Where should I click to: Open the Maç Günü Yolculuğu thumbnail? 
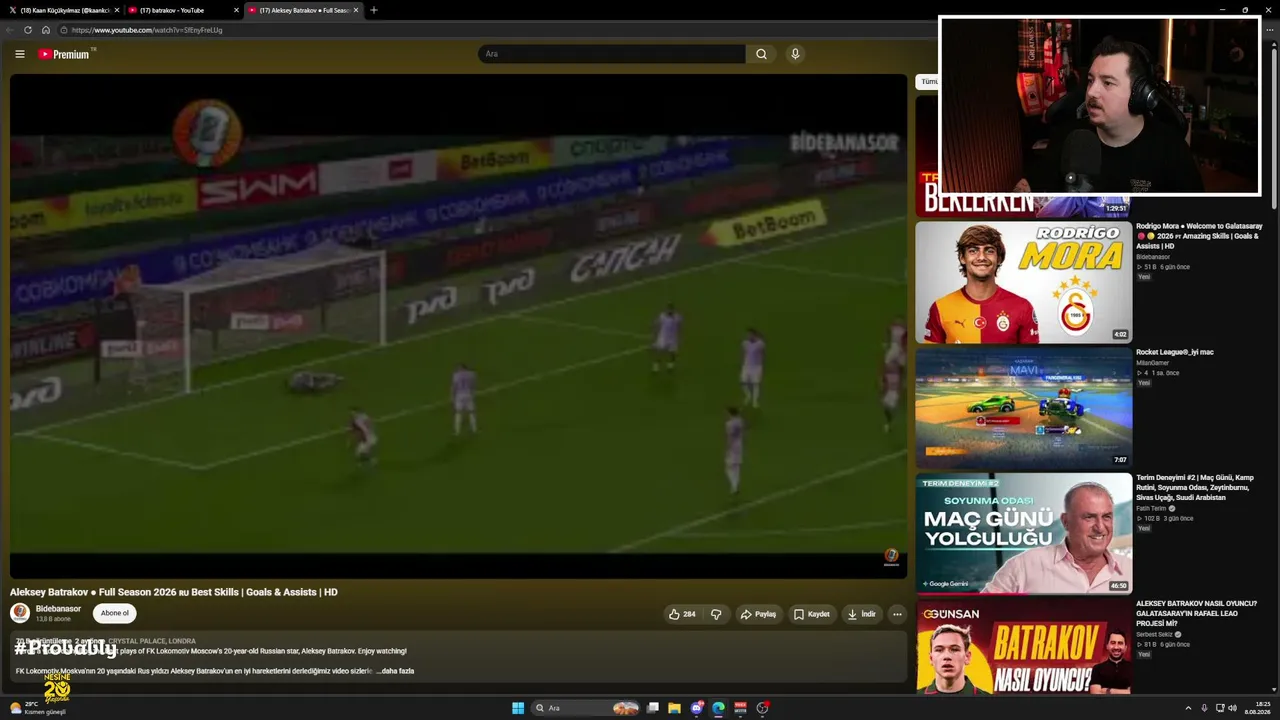(x=1023, y=534)
